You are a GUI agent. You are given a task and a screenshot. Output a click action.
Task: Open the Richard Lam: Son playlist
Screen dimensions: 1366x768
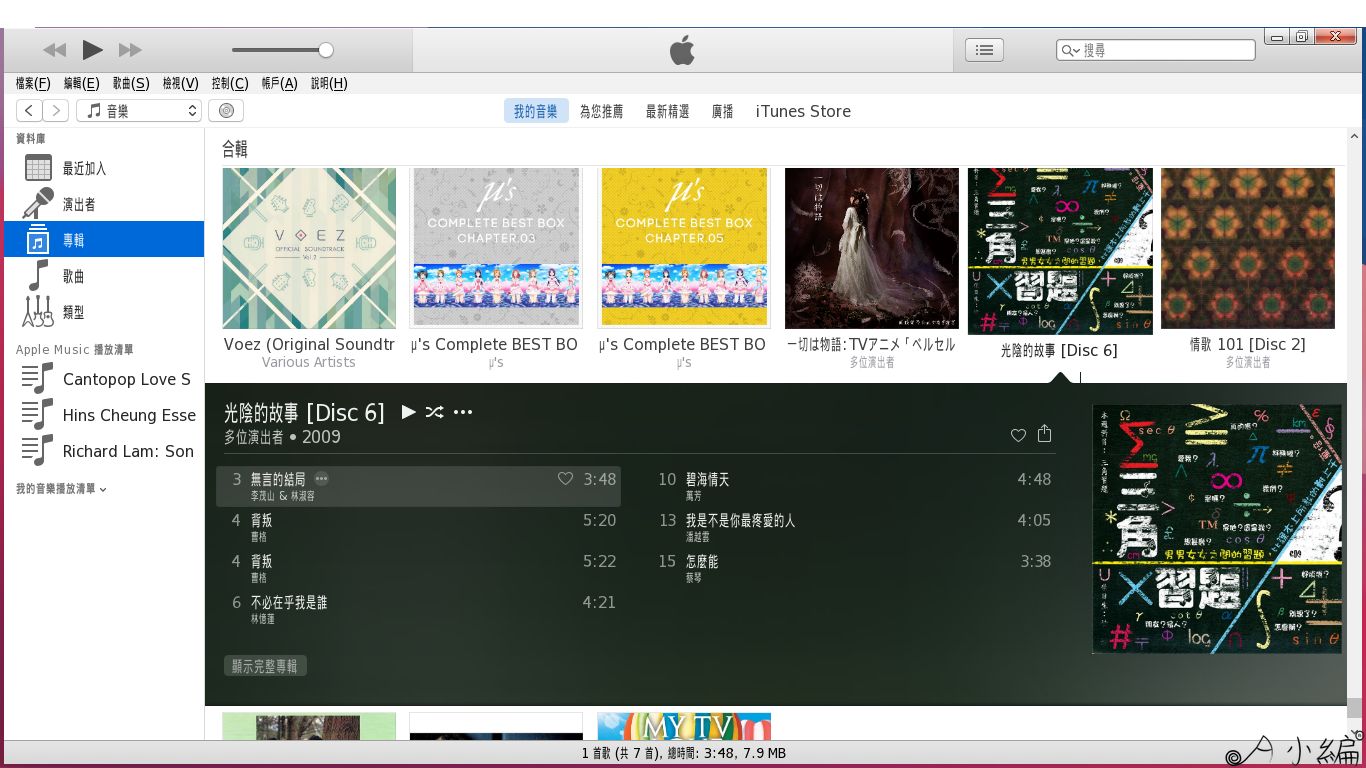[x=104, y=451]
